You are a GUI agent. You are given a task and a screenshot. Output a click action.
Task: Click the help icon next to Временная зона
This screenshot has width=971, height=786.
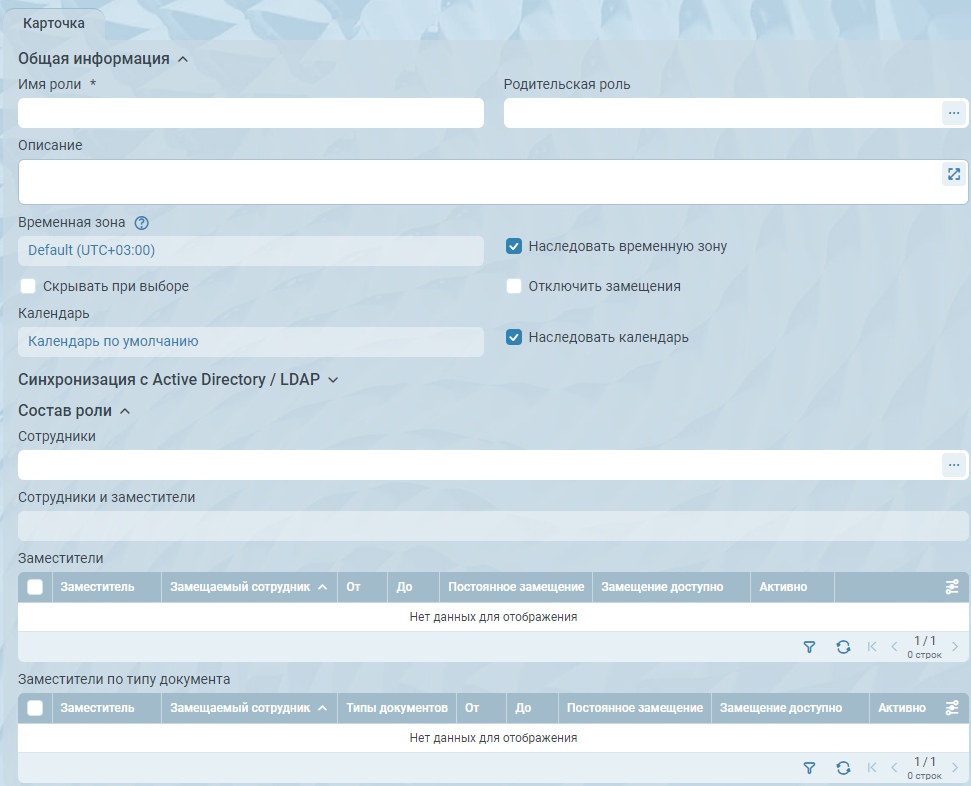pos(141,223)
